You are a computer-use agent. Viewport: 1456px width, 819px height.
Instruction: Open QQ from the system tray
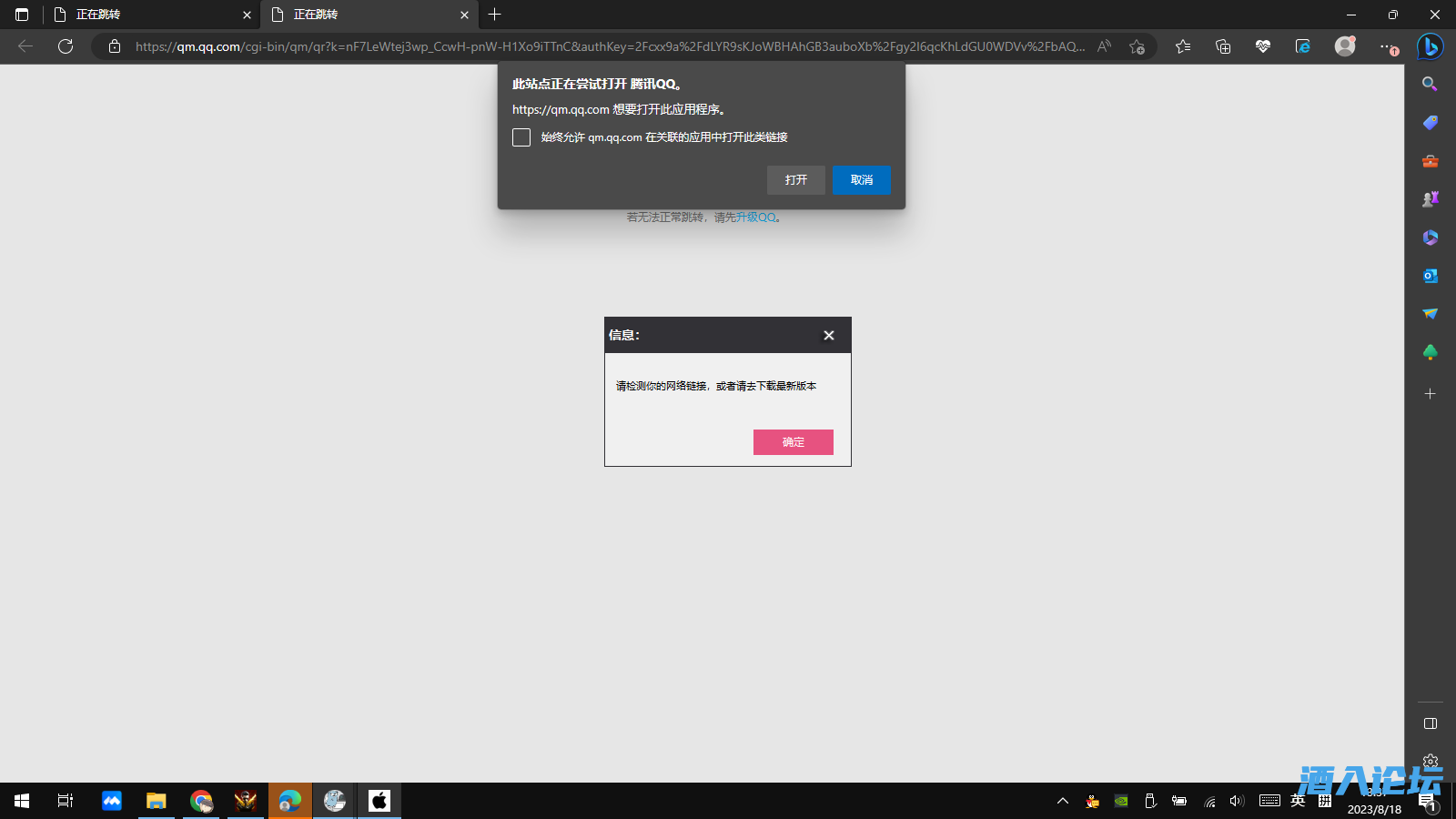(1092, 801)
